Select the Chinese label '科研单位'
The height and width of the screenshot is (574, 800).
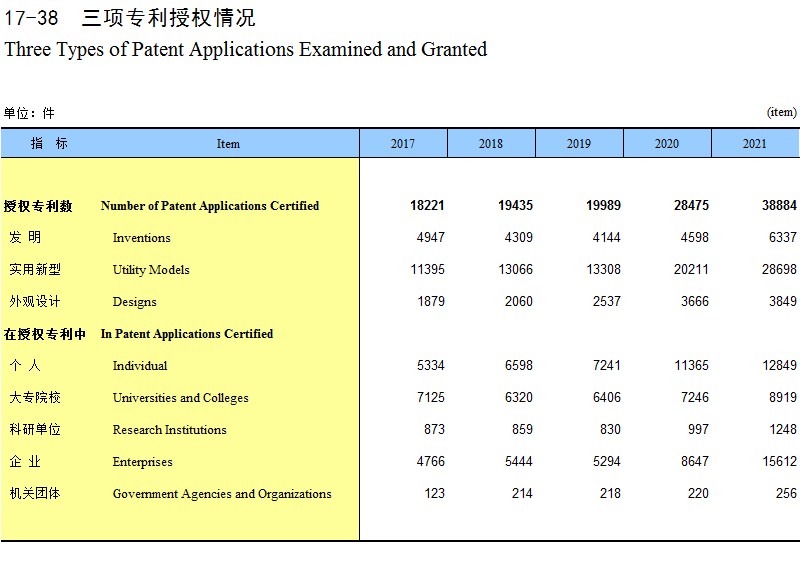[x=35, y=430]
